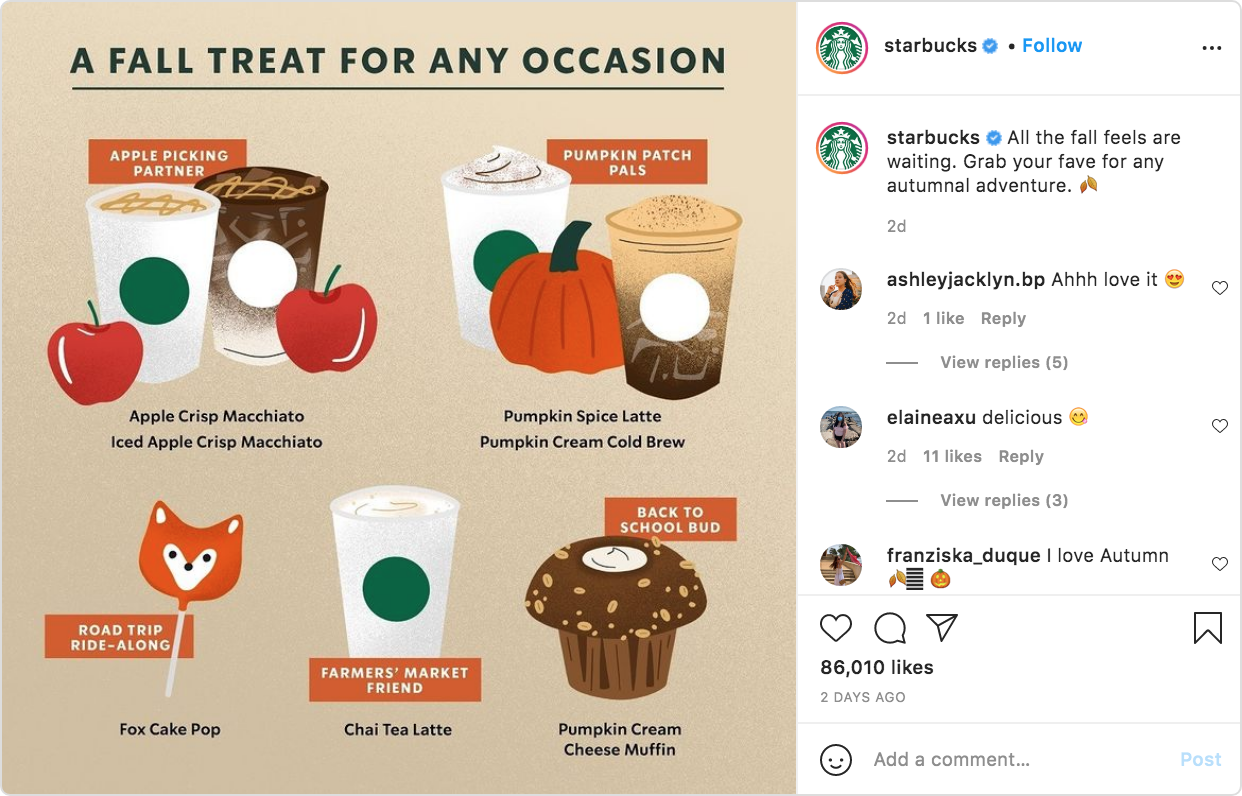Click the Post button to submit comment
The width and height of the screenshot is (1242, 796).
tap(1200, 759)
